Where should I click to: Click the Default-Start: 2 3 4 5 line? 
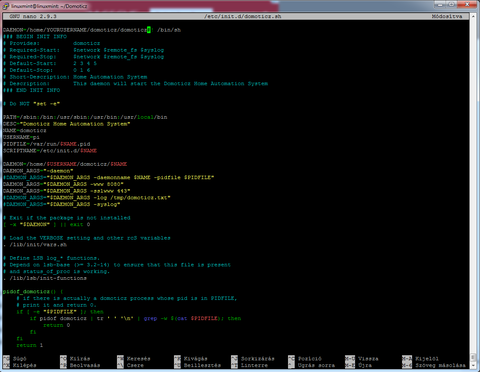click(50, 63)
